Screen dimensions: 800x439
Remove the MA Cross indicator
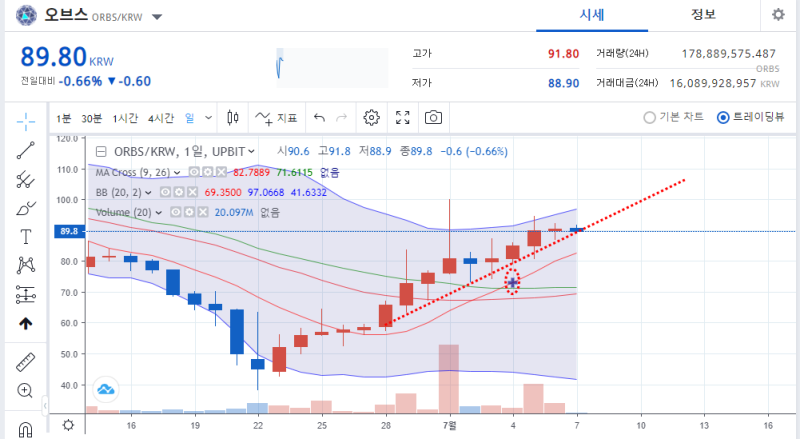tap(220, 172)
